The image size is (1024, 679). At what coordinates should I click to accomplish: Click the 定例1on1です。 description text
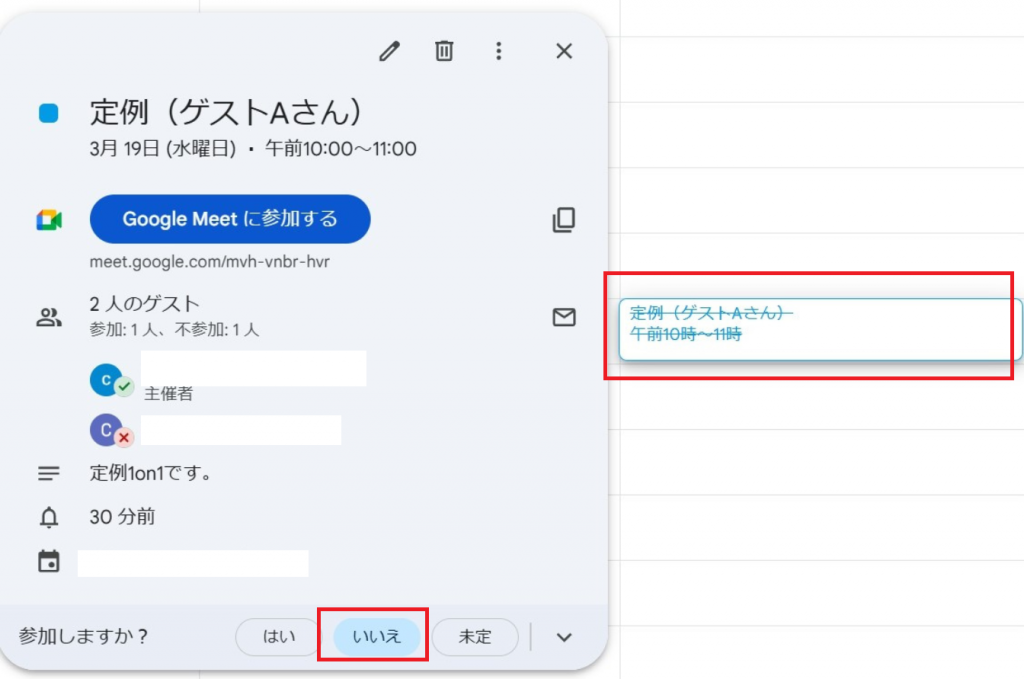(x=152, y=473)
